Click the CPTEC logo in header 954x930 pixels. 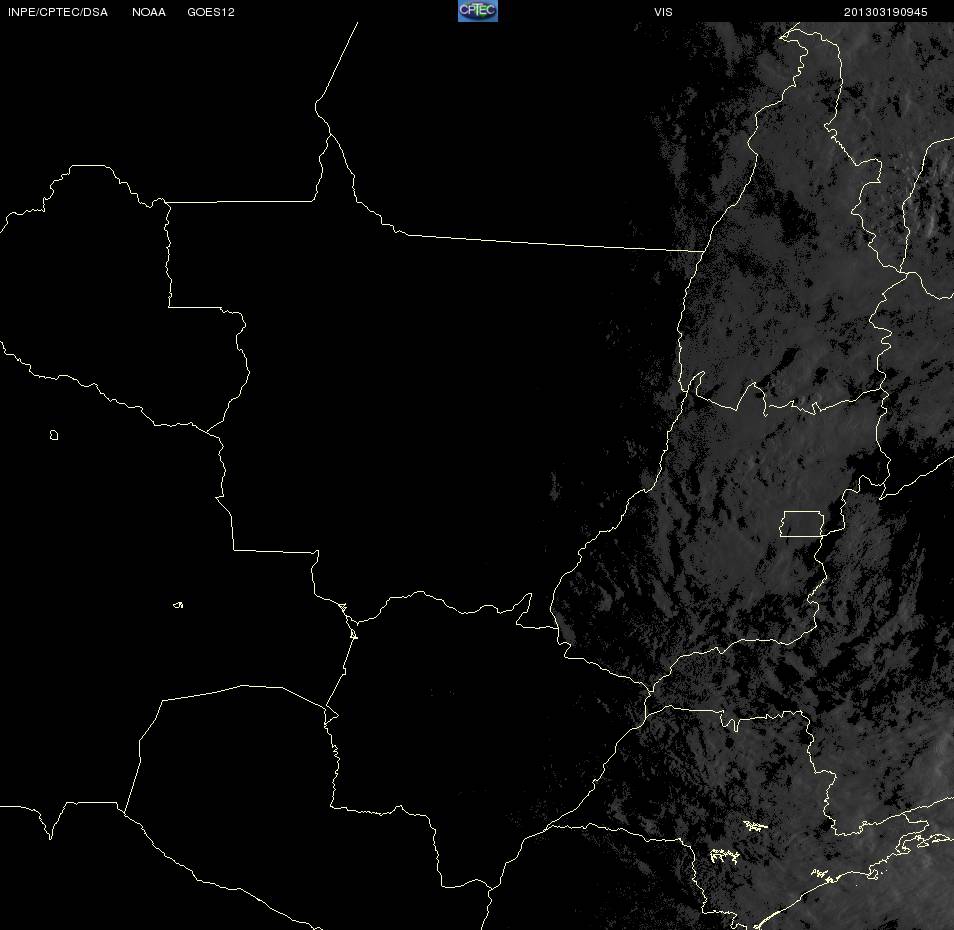click(478, 11)
